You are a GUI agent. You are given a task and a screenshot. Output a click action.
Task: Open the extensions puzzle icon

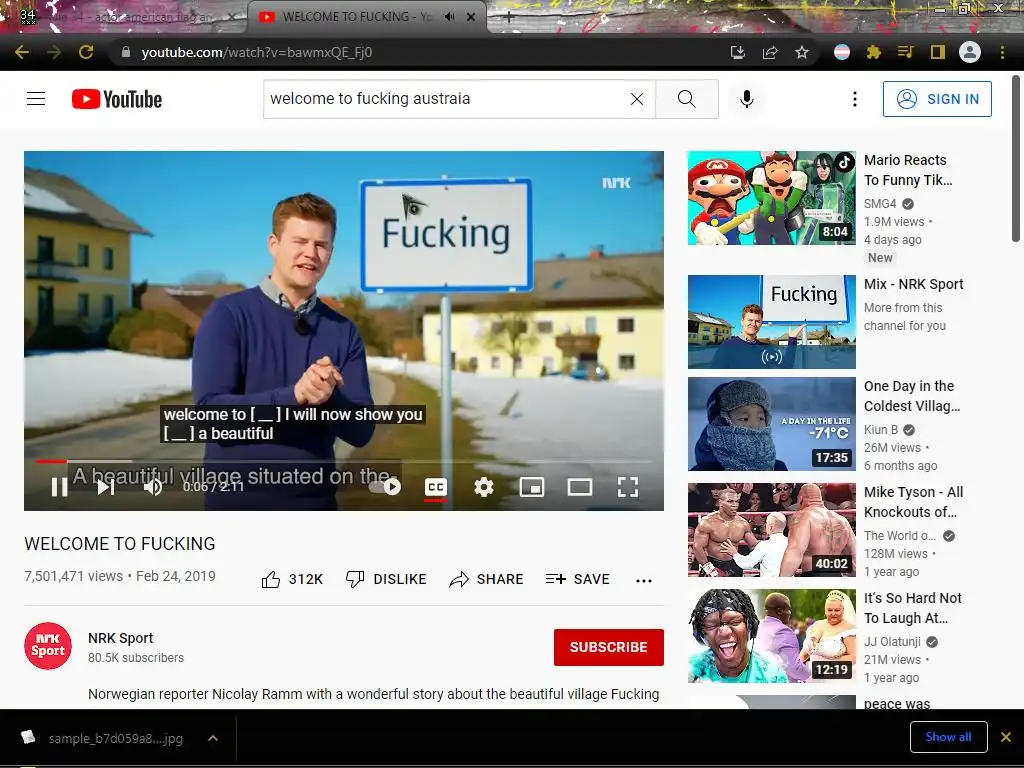pos(874,52)
